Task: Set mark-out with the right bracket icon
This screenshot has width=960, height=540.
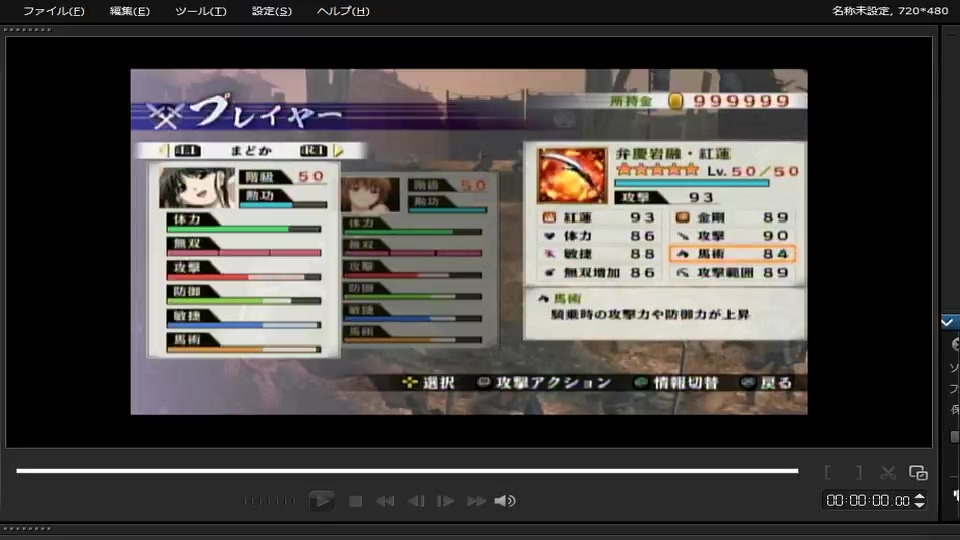Action: (859, 472)
